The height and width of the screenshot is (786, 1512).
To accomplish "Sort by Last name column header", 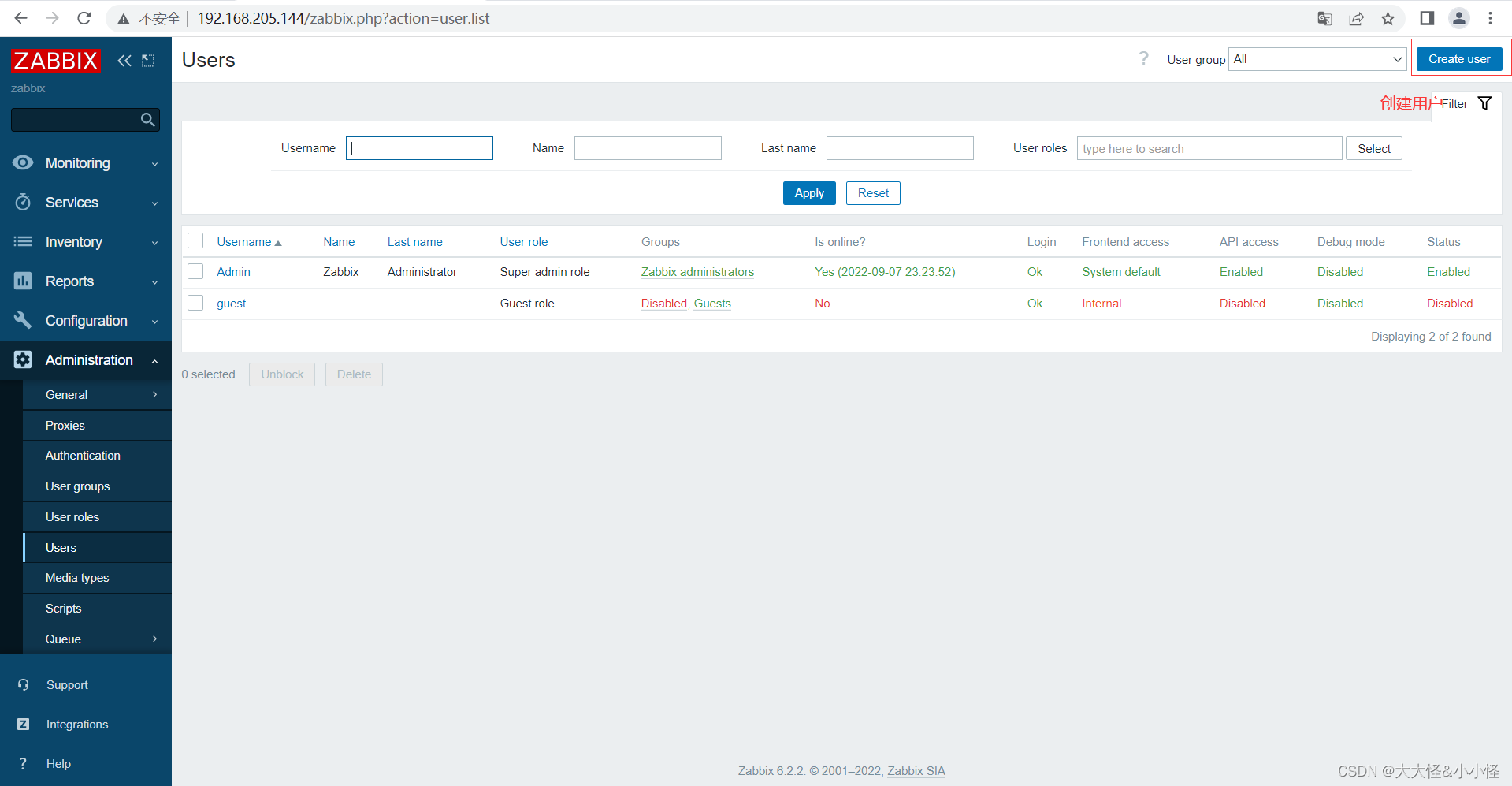I will [x=414, y=242].
